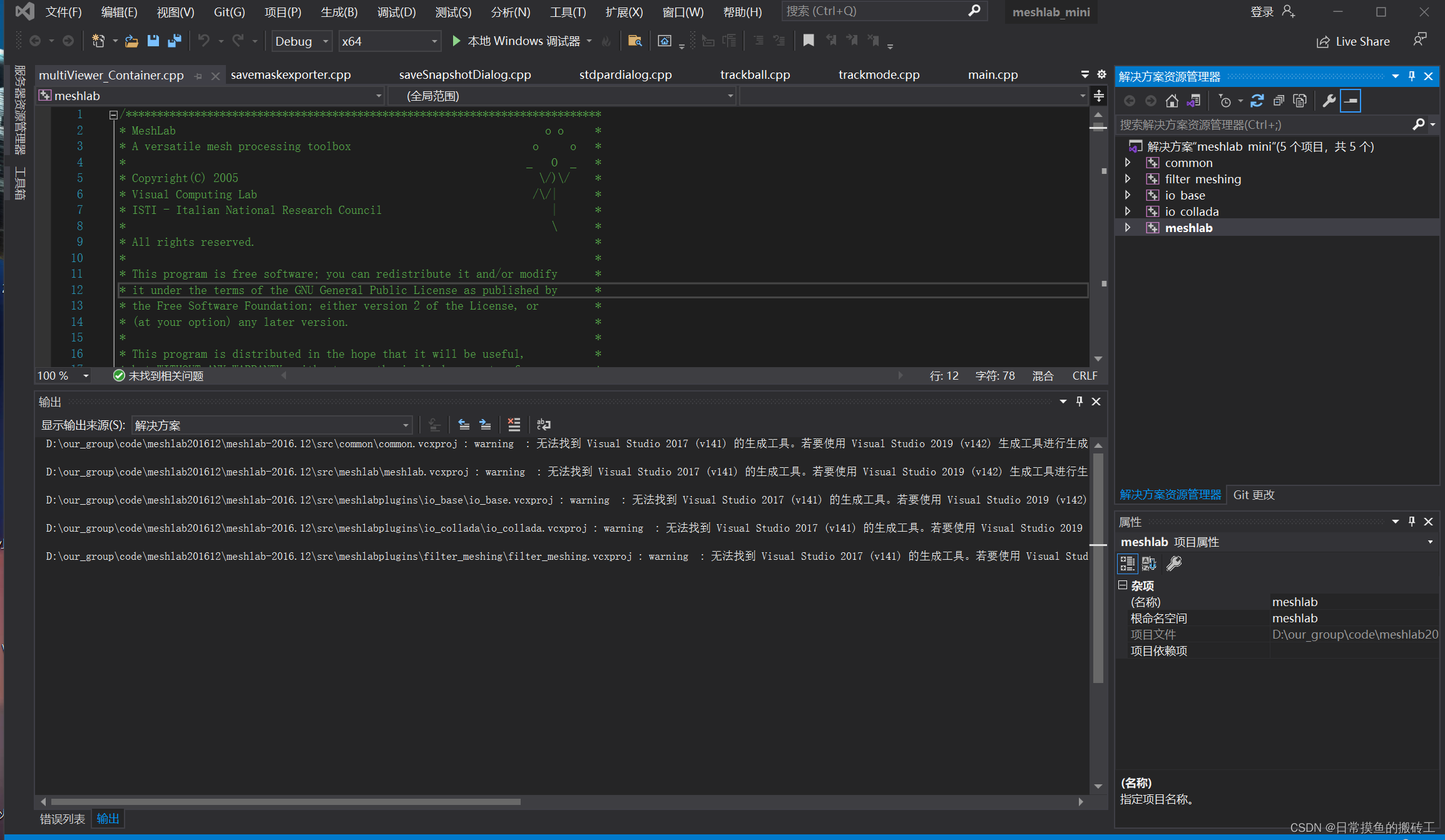Viewport: 1445px width, 840px height.
Task: Expand the filter_meshing project node
Action: 1128,178
